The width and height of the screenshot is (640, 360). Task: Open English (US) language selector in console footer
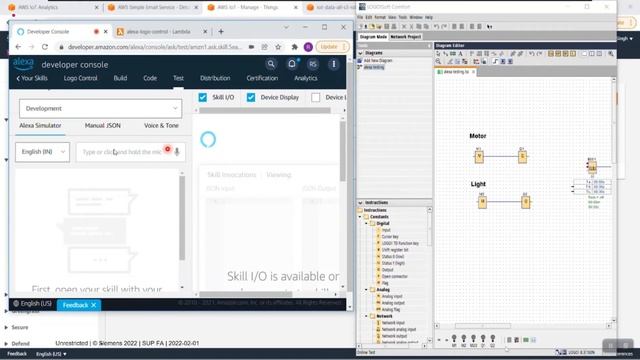click(32, 304)
